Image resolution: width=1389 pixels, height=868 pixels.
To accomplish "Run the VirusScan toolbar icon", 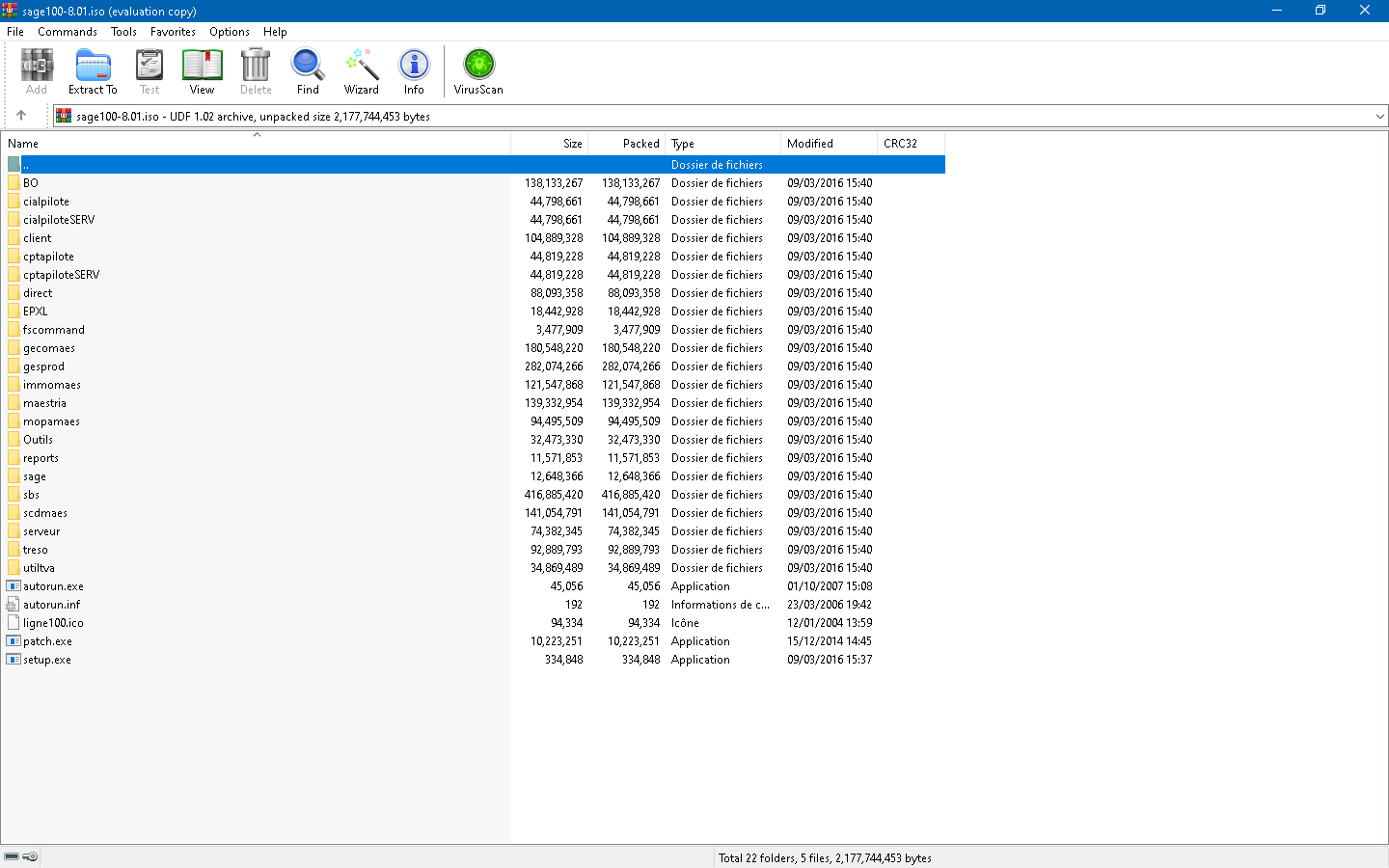I will 477,68.
